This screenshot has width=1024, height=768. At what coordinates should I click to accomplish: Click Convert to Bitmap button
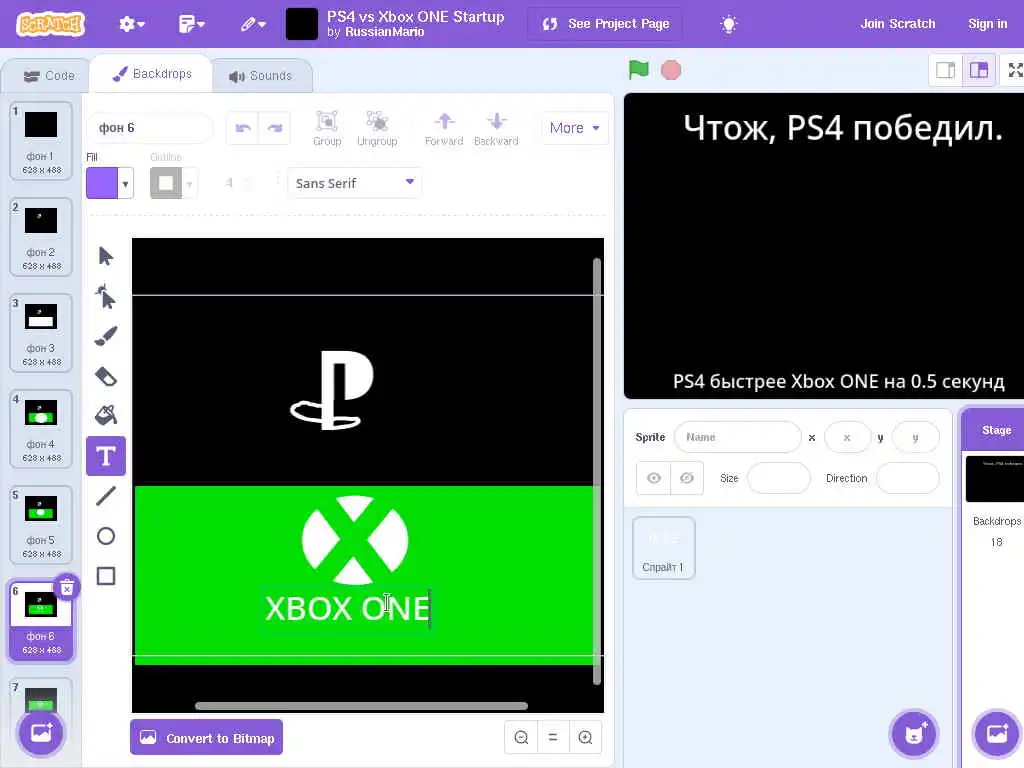206,737
